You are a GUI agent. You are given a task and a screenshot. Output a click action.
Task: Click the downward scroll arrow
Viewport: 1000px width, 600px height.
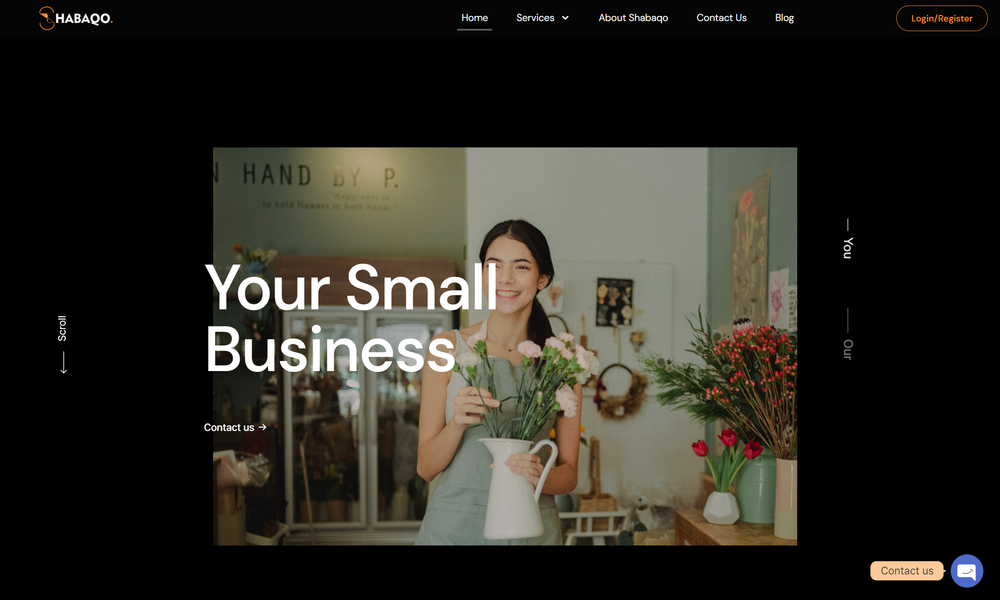(x=63, y=362)
